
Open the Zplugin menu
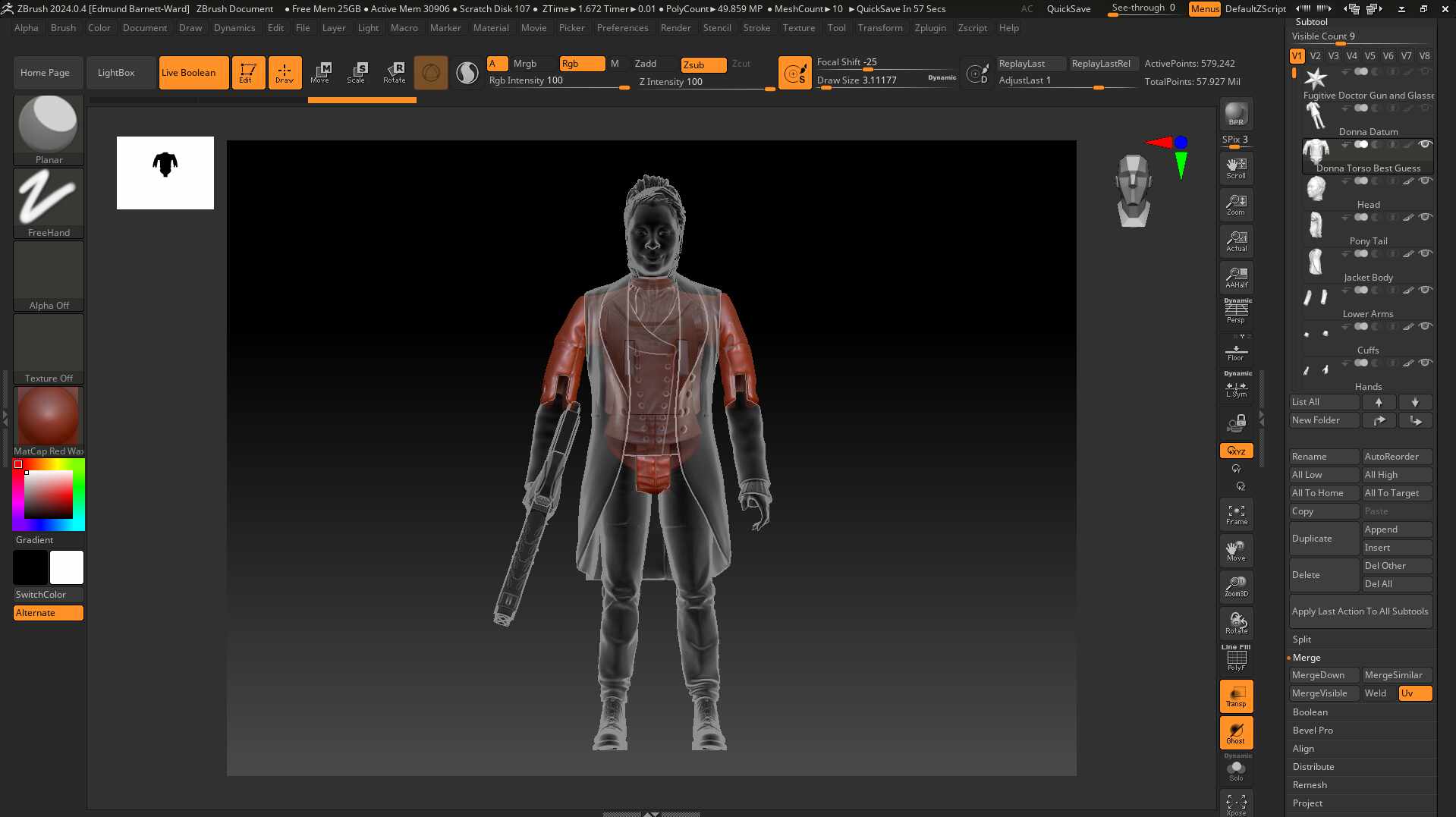pos(930,28)
